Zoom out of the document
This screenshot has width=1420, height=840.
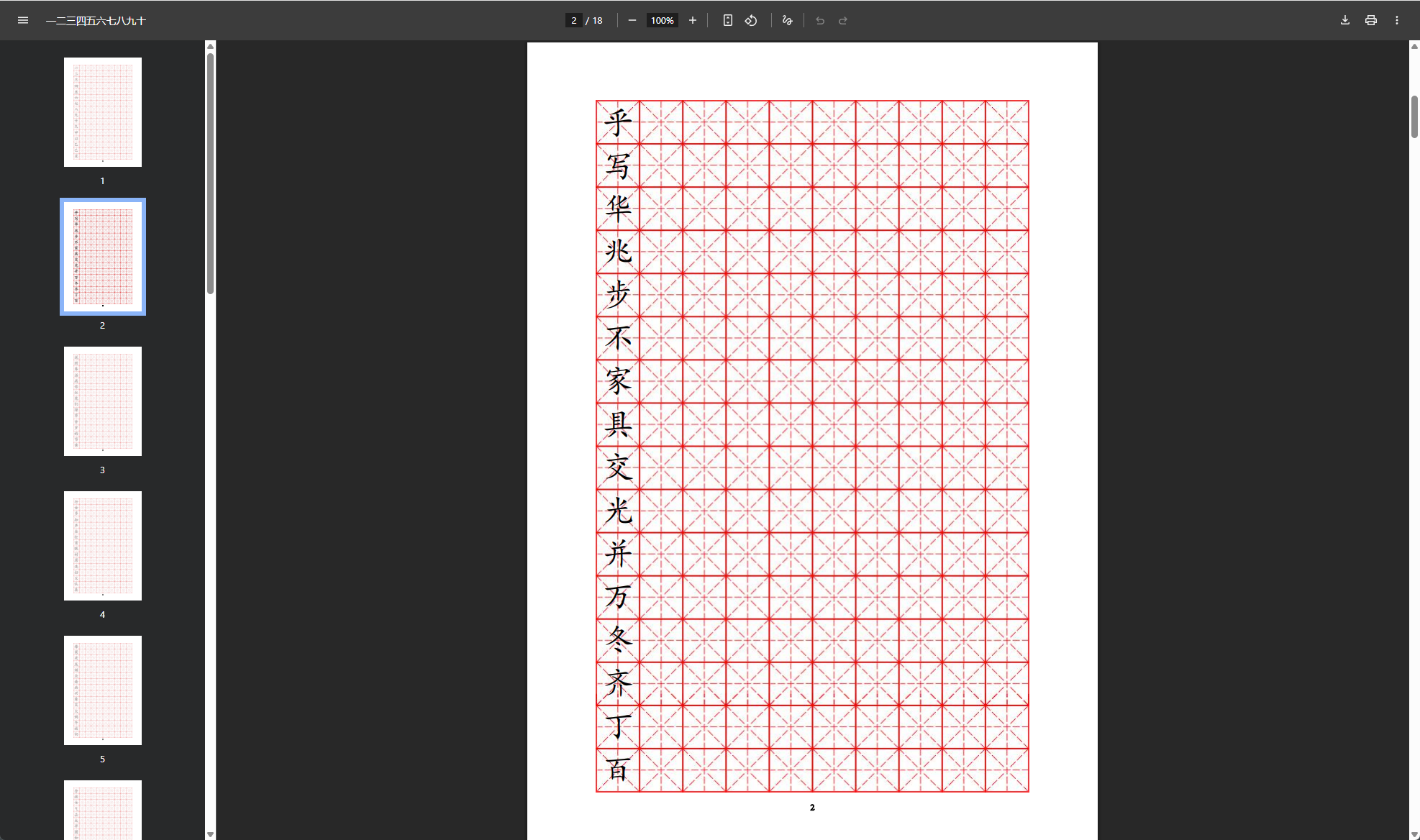point(632,20)
